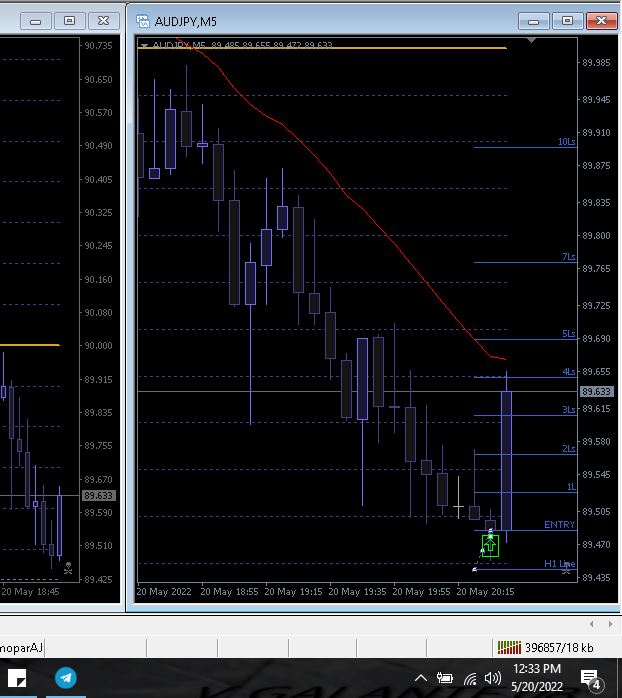Select the 5Ls level line label
Image resolution: width=622 pixels, height=698 pixels.
coord(569,333)
